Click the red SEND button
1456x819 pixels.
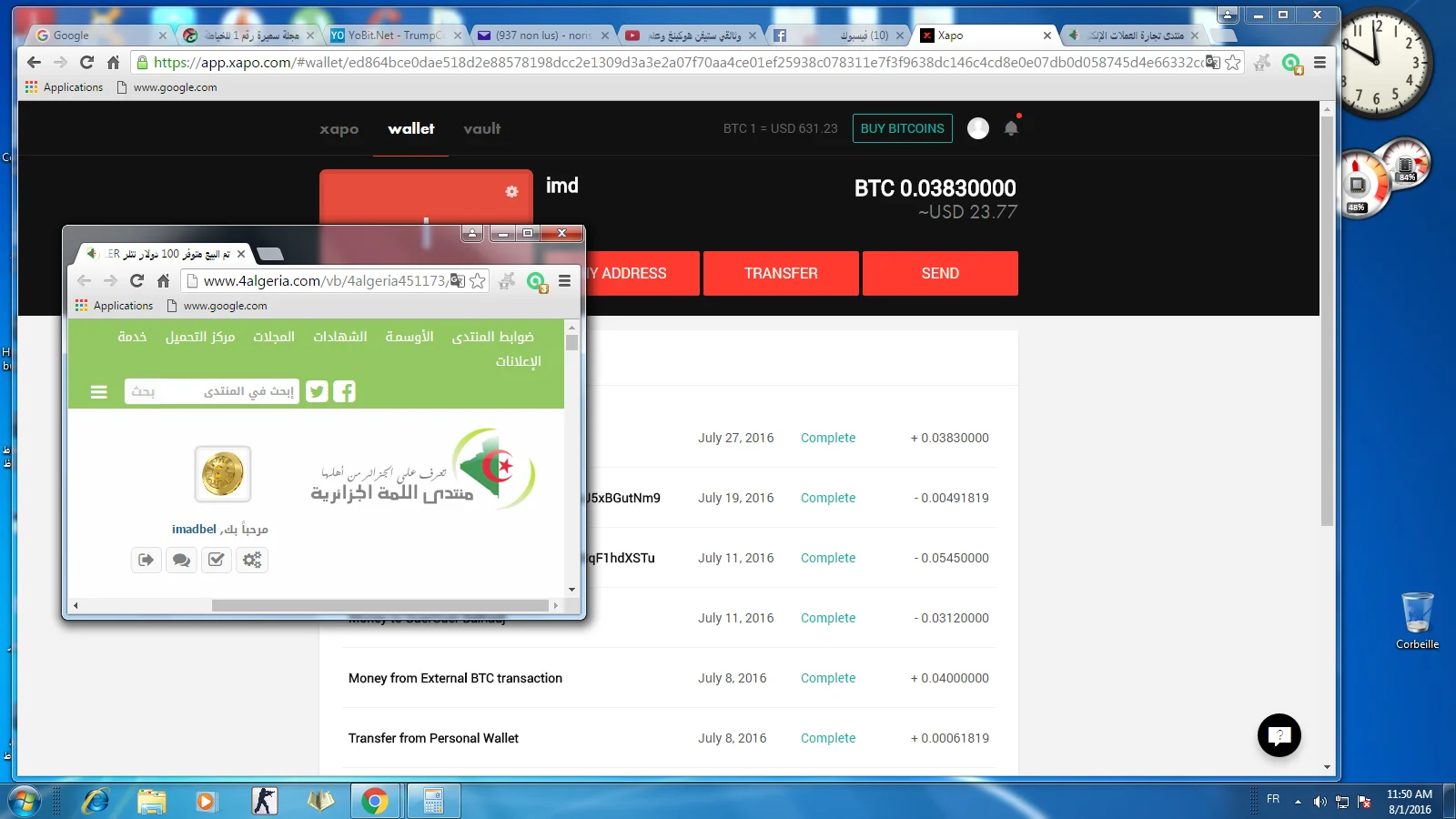pyautogui.click(x=940, y=273)
